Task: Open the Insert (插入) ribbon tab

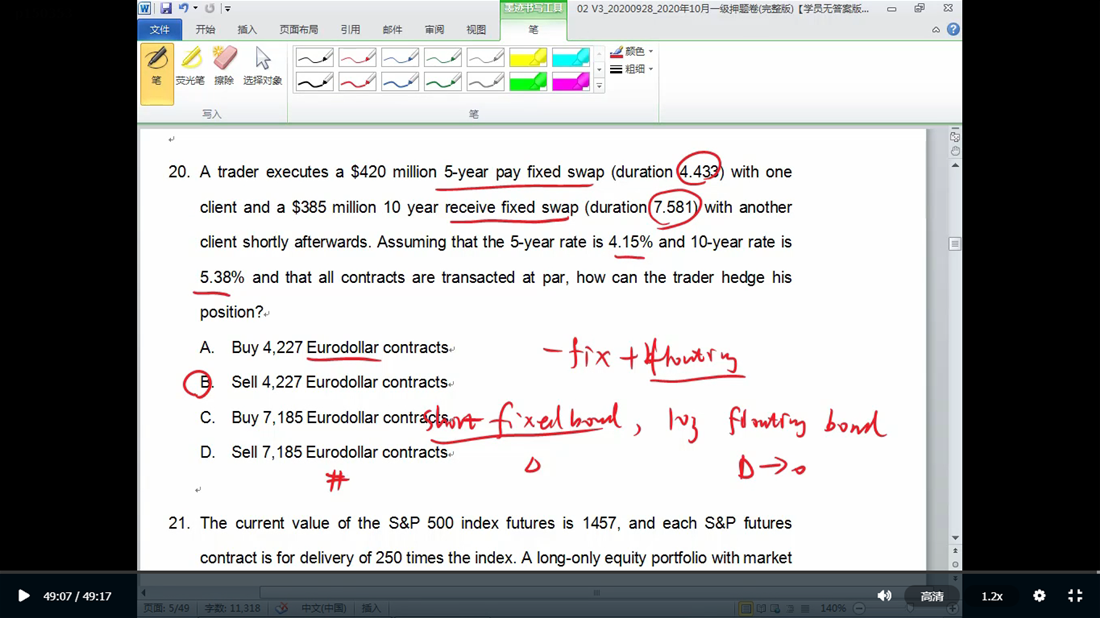Action: [x=247, y=29]
